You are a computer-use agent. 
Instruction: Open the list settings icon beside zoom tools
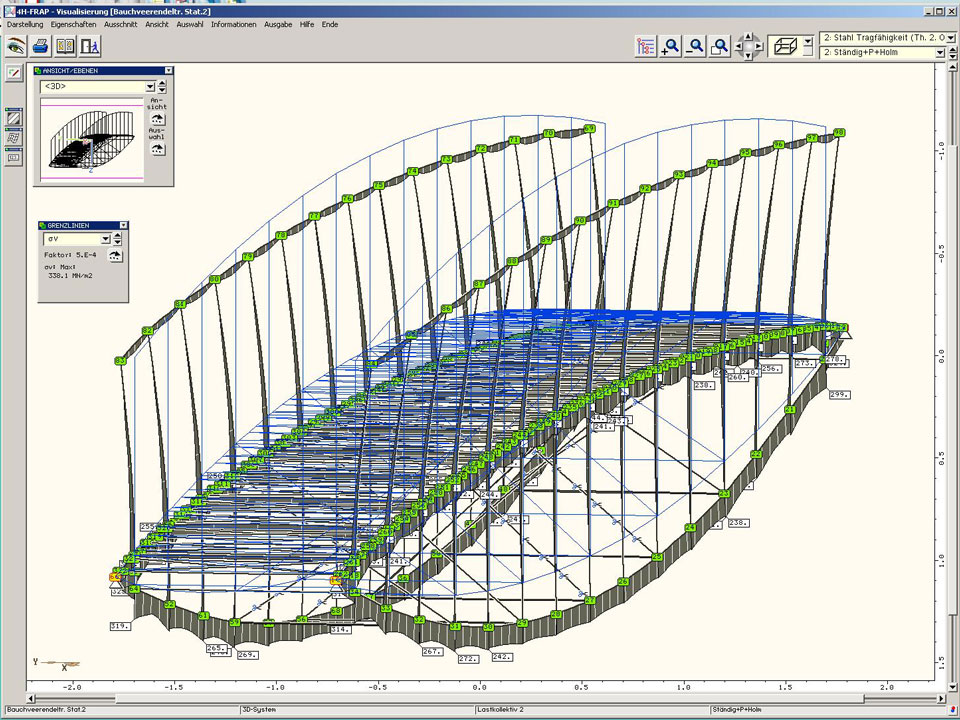click(x=646, y=46)
